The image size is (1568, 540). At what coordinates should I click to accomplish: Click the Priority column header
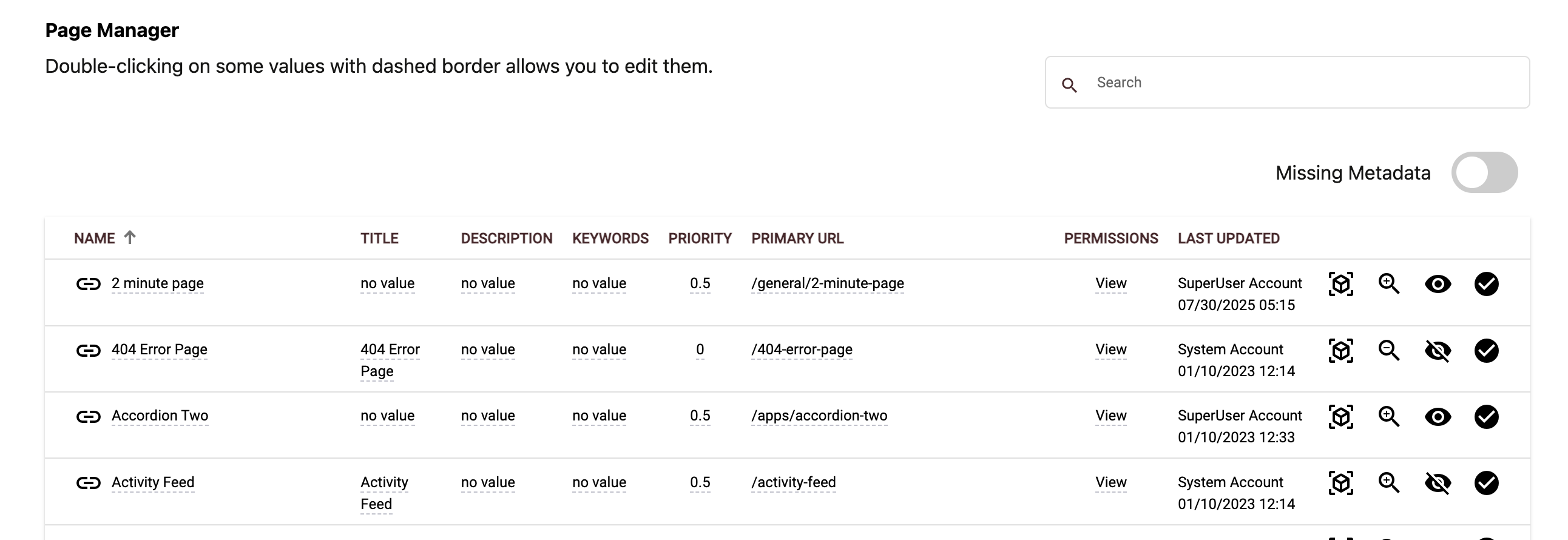click(700, 238)
